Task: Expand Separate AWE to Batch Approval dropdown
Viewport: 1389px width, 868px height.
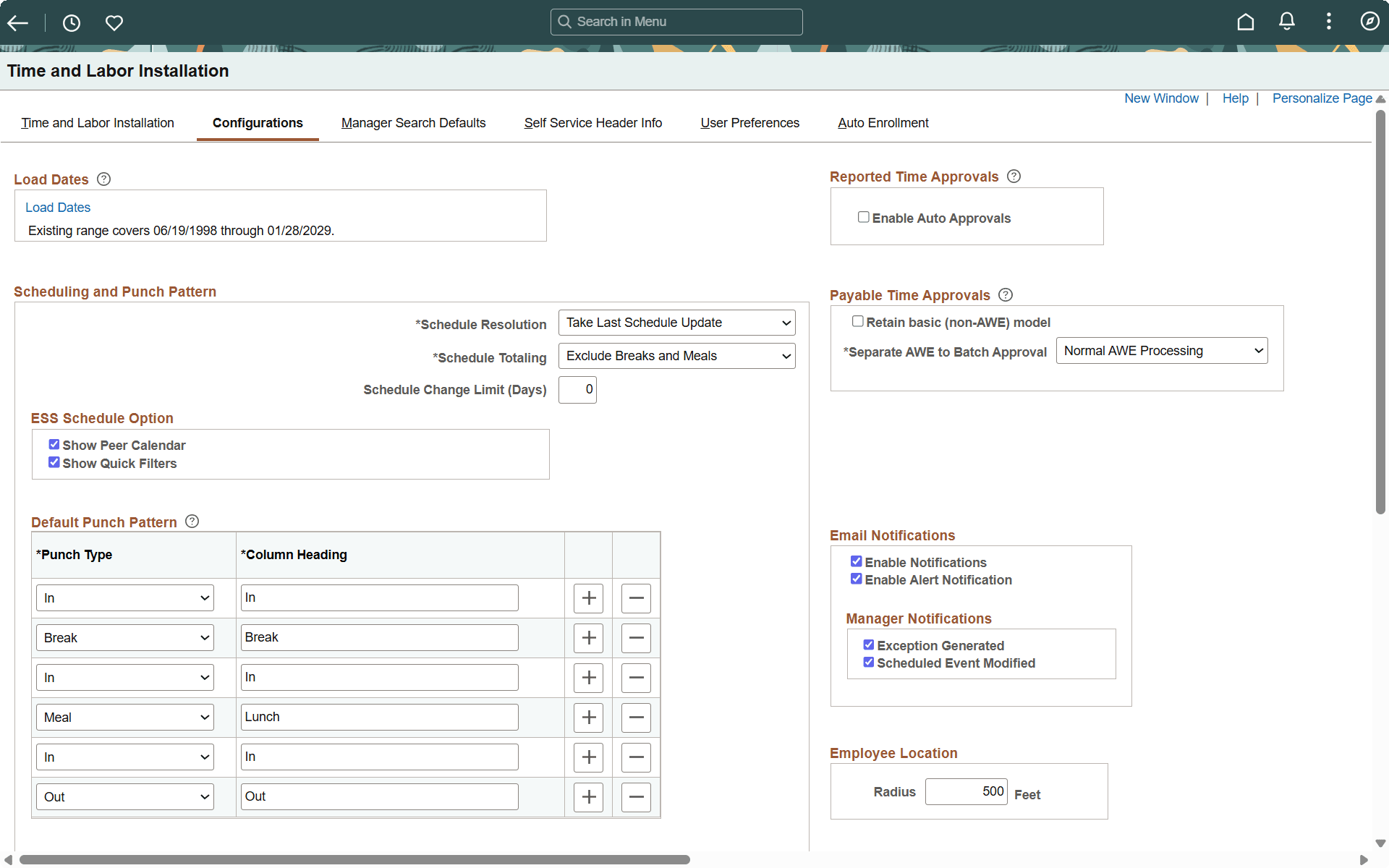Action: click(x=1161, y=351)
